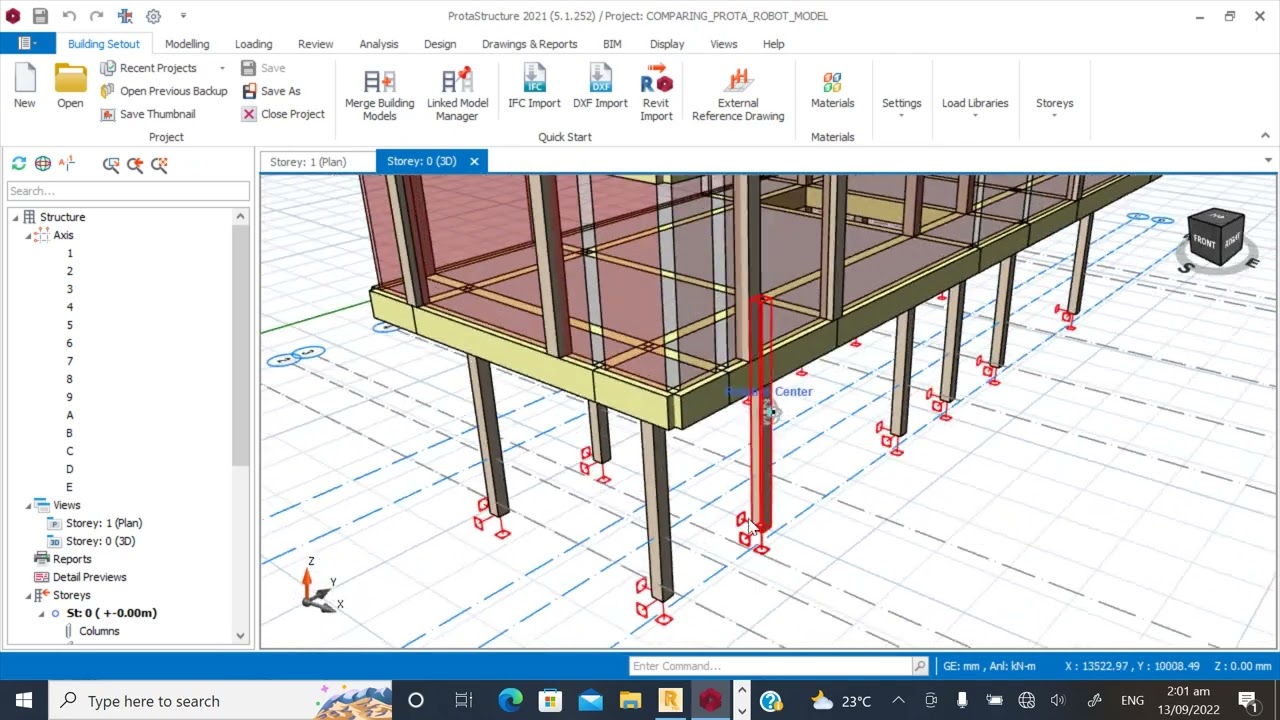Click Close Project
Viewport: 1280px width, 720px height.
click(x=283, y=114)
